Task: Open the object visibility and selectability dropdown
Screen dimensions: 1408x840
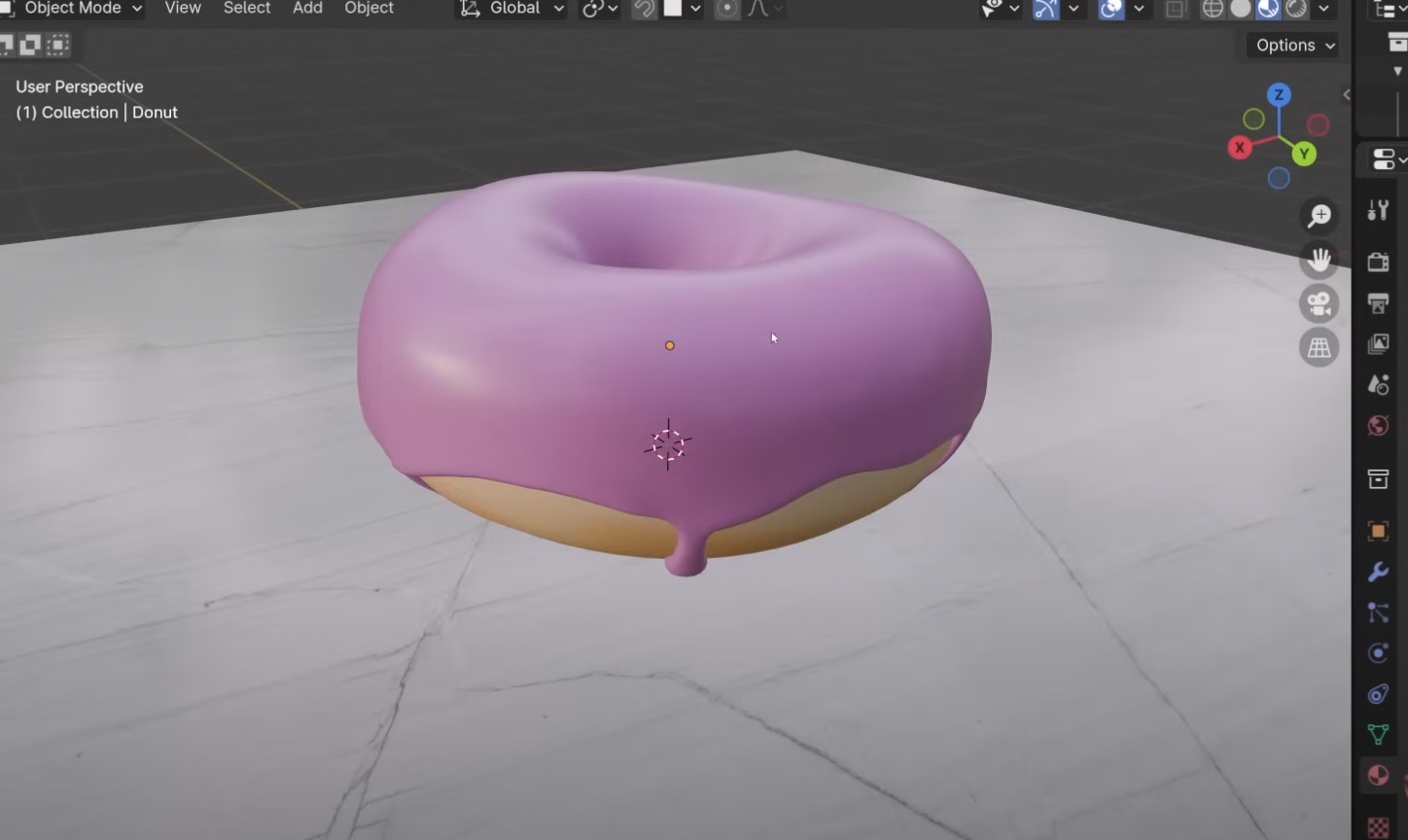Action: click(x=1000, y=8)
